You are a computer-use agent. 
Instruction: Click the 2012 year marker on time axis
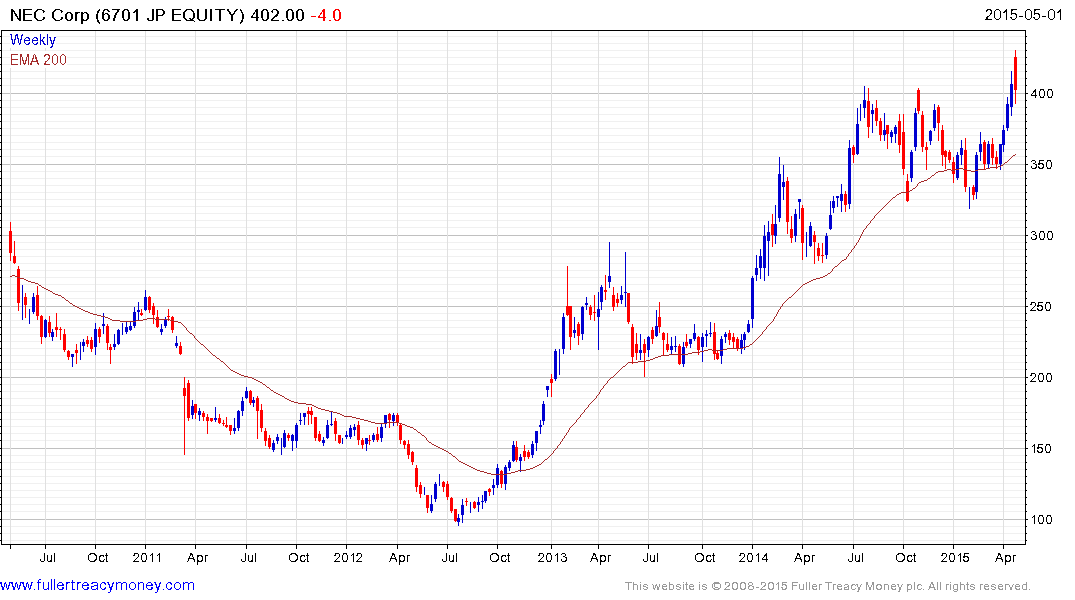coord(347,557)
